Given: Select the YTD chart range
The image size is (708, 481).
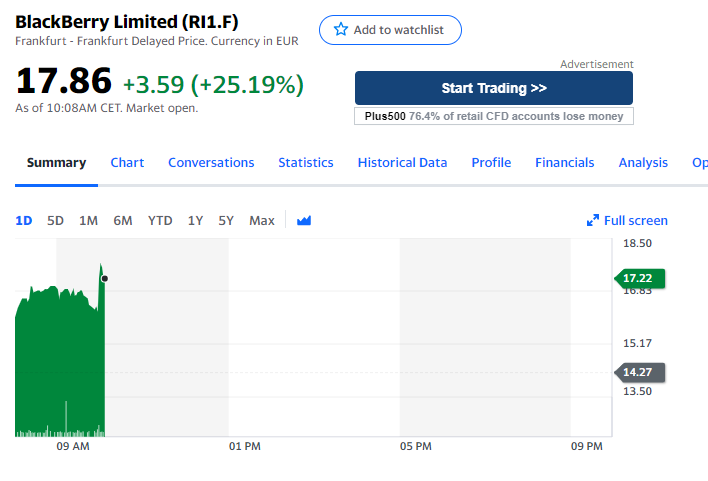Looking at the screenshot, I should (160, 220).
